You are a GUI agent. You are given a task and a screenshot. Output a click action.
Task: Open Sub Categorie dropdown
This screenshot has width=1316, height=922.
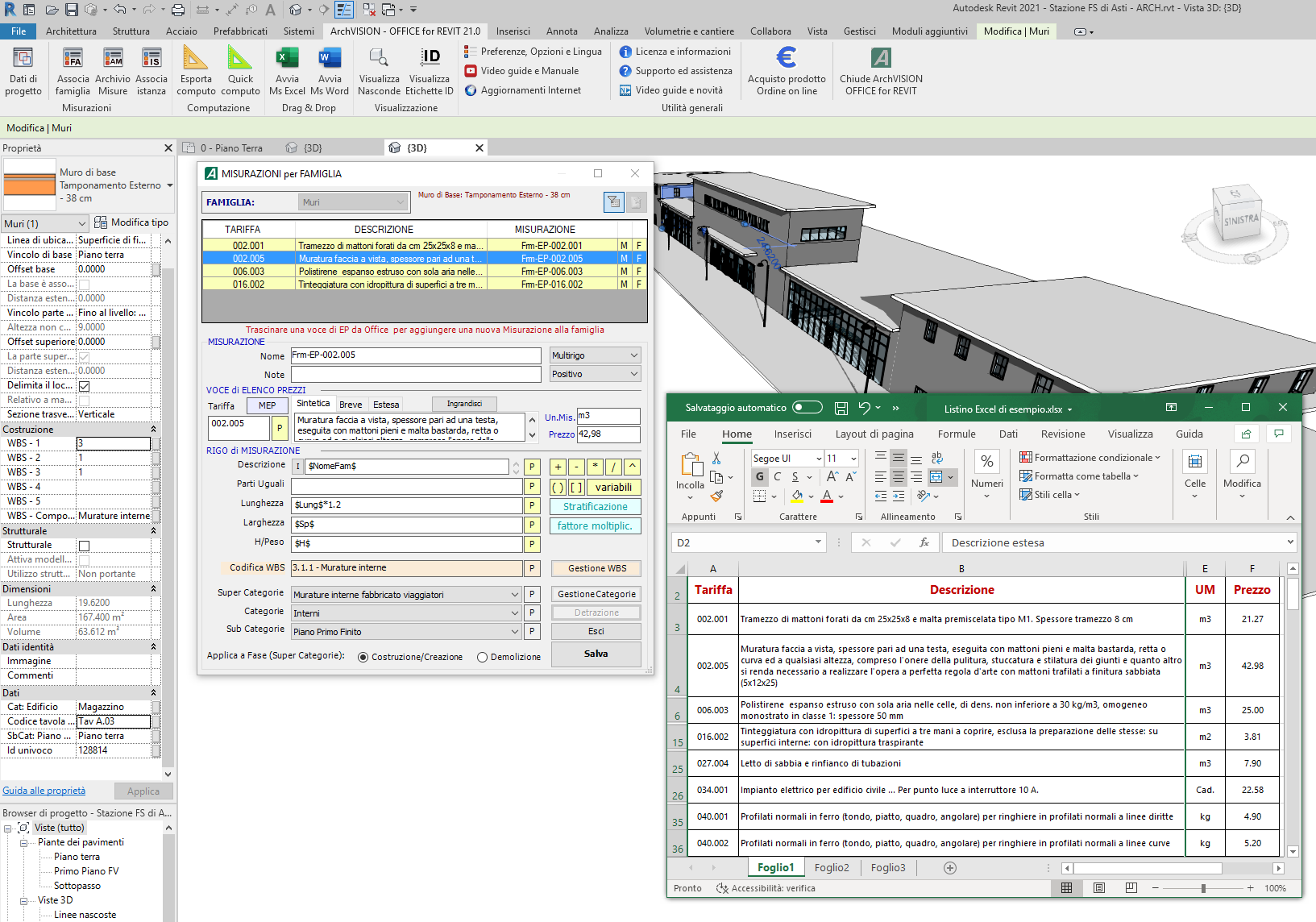coord(406,632)
